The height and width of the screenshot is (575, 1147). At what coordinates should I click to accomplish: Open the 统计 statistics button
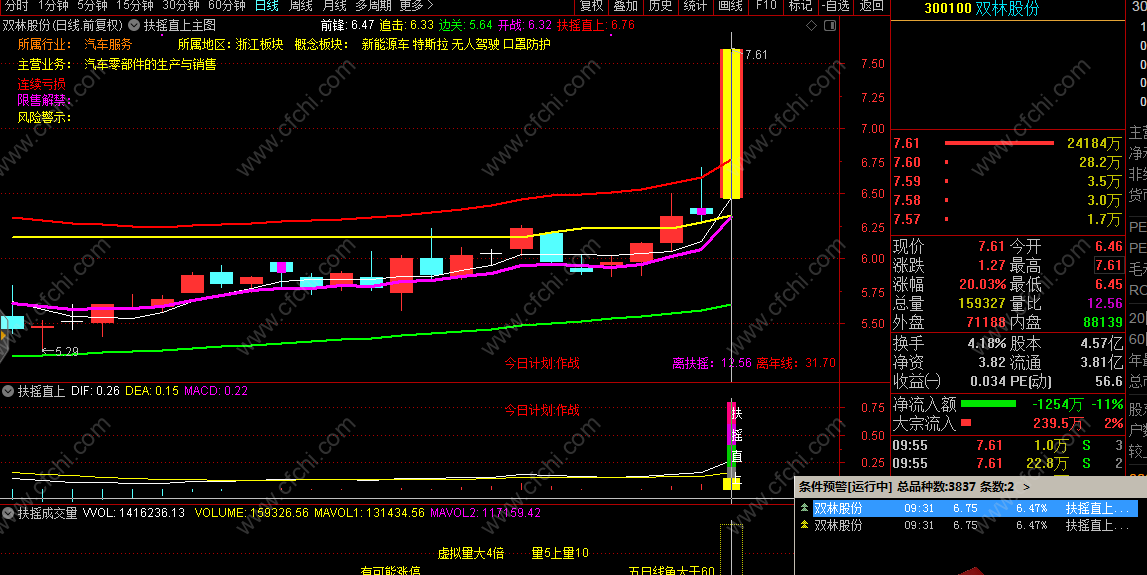click(x=695, y=6)
